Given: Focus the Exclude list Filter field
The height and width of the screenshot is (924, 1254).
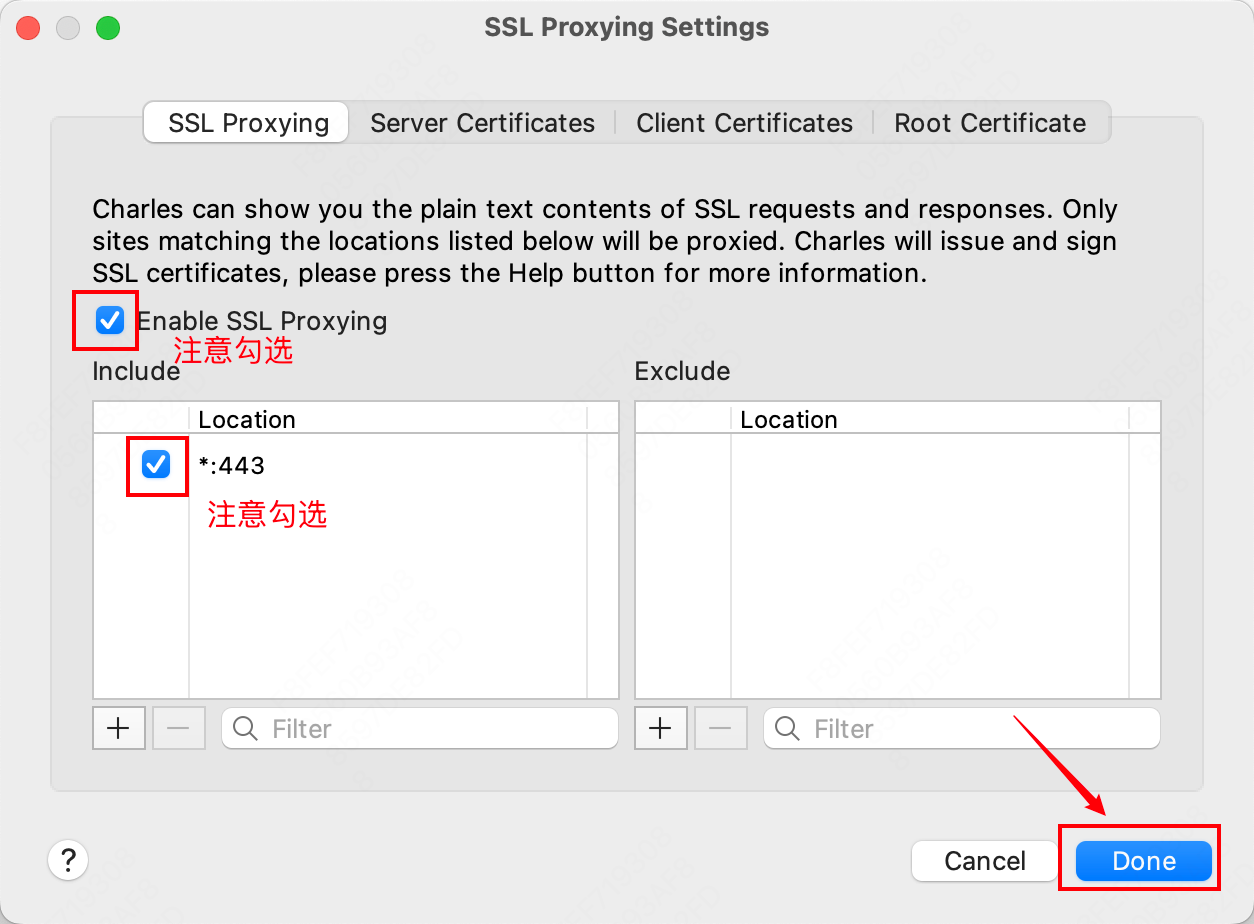Looking at the screenshot, I should point(962,728).
